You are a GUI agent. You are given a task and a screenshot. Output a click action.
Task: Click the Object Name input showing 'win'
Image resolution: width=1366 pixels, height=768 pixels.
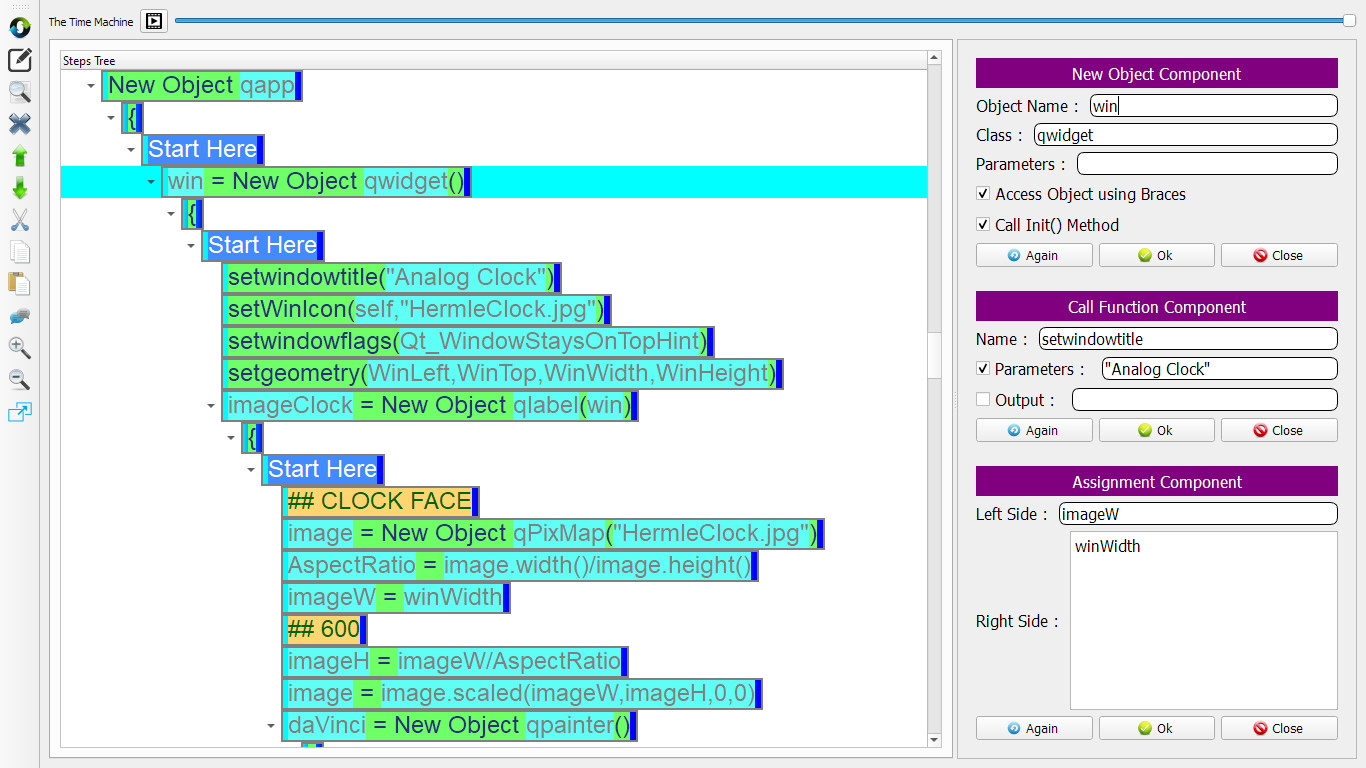click(x=1212, y=105)
